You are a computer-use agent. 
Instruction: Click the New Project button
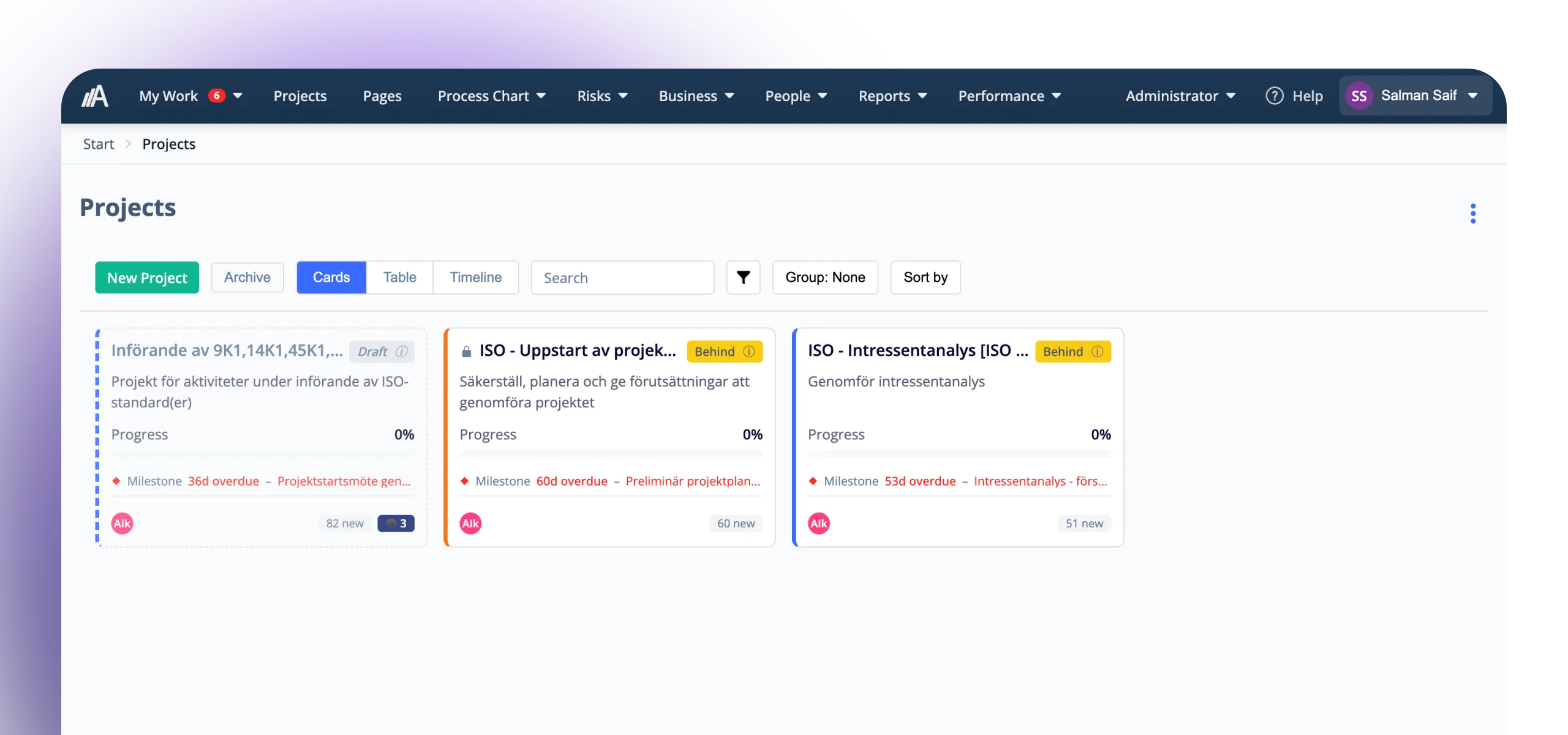(x=147, y=277)
